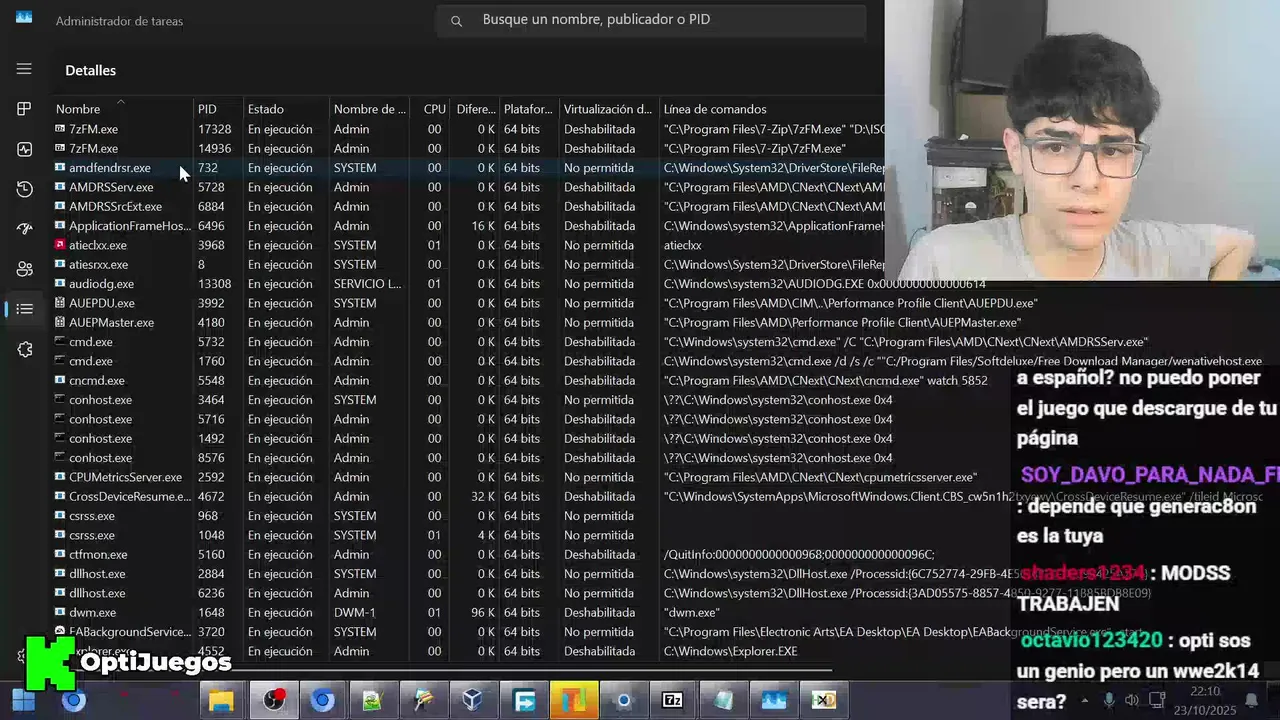
Task: Open the highlighted orange app on taskbar
Action: pos(573,700)
